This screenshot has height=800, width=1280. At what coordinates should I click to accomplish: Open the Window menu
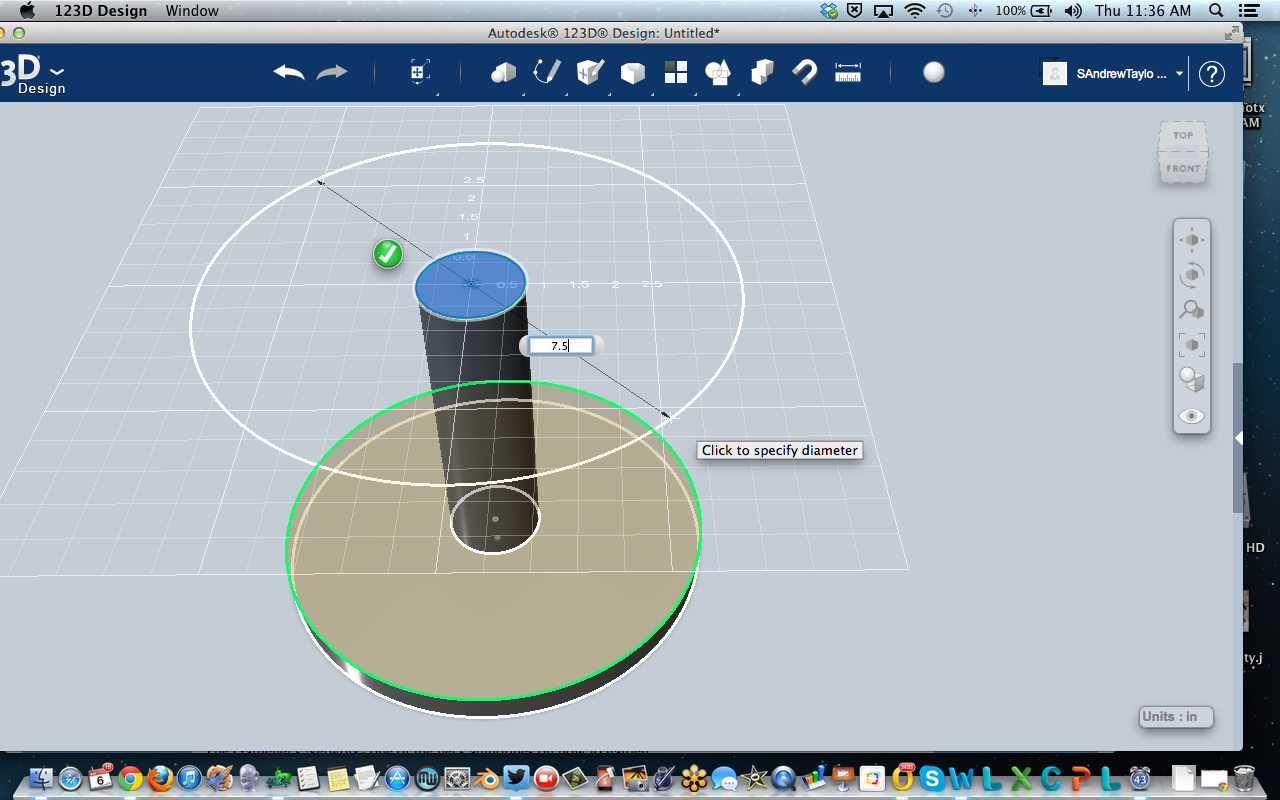[192, 11]
